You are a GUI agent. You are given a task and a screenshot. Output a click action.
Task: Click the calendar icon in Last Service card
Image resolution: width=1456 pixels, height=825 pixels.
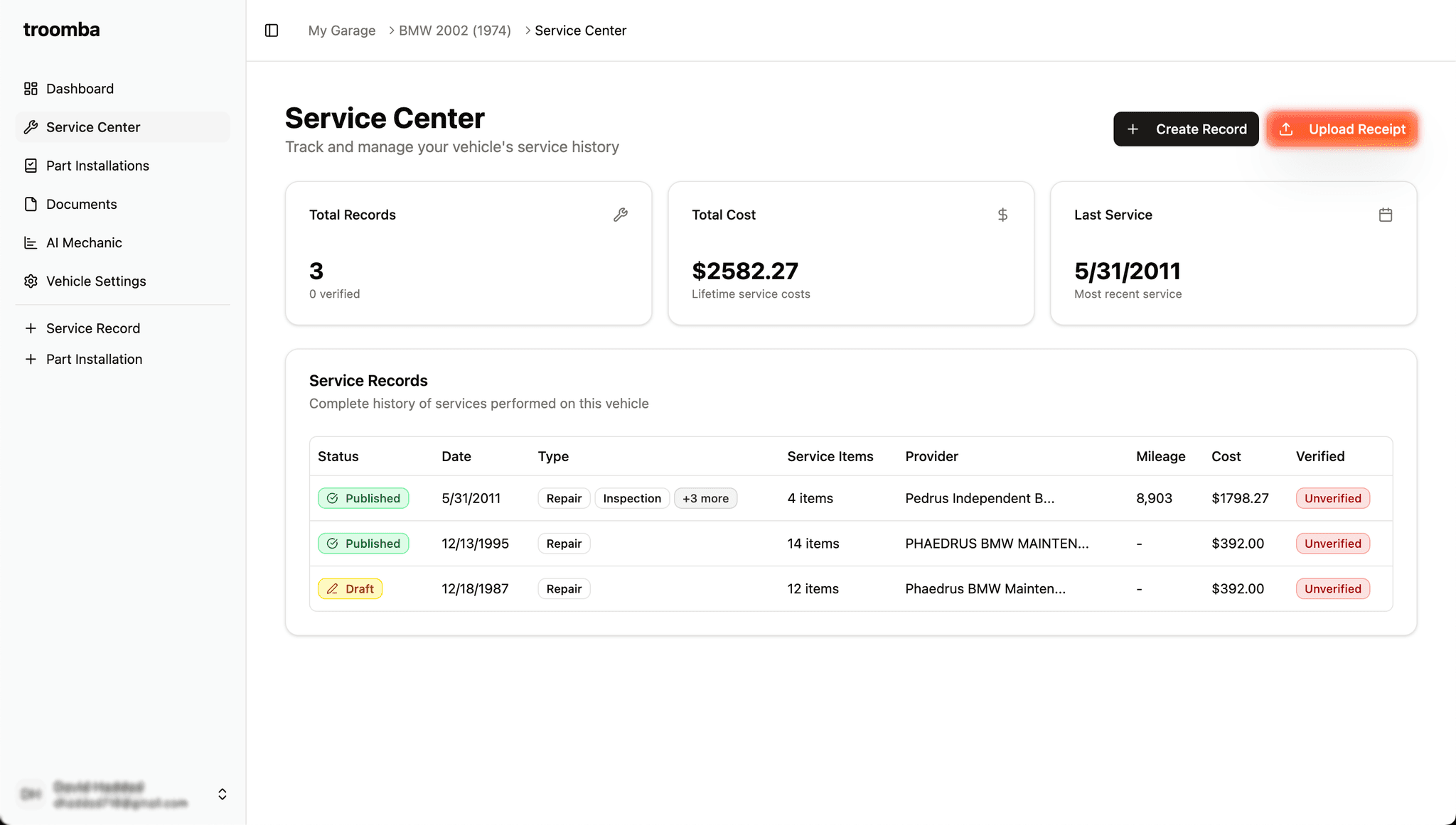(1385, 215)
